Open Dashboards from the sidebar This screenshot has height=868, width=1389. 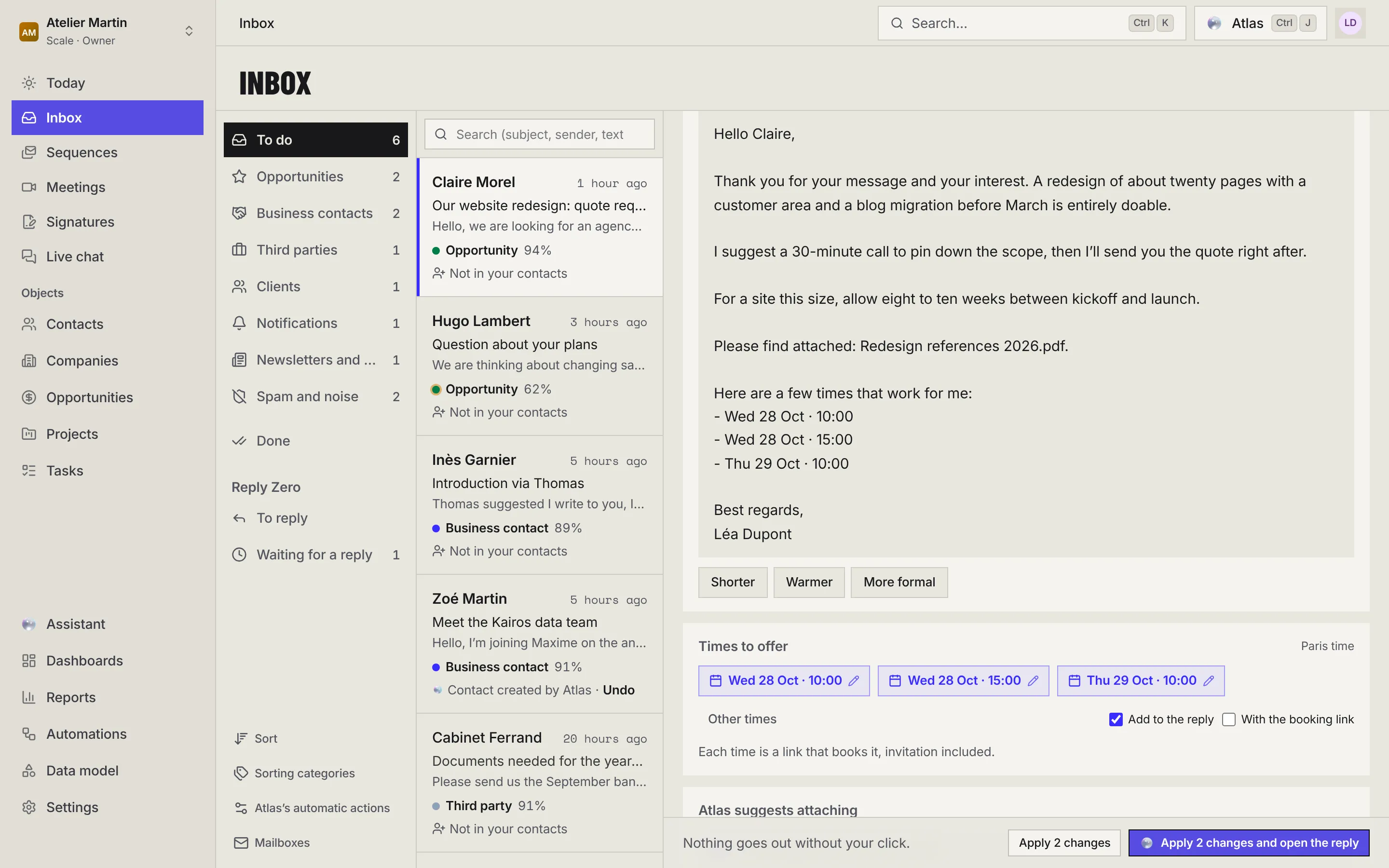point(108,661)
